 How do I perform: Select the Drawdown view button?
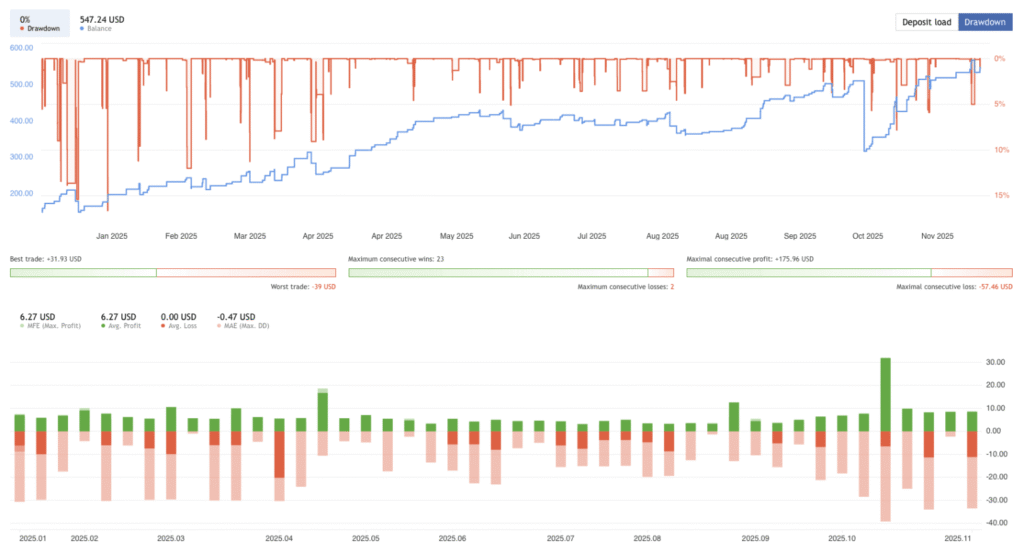[985, 22]
